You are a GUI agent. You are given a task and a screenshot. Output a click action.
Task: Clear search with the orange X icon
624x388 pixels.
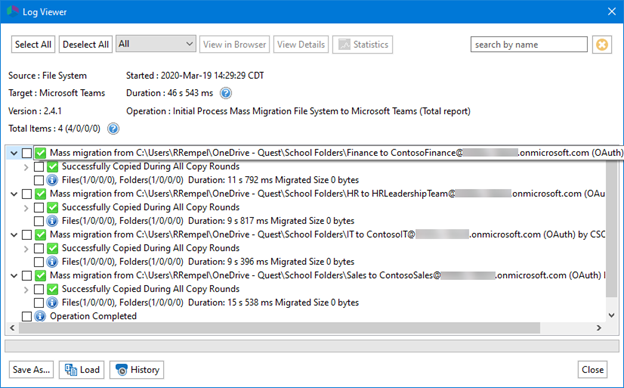pyautogui.click(x=602, y=45)
